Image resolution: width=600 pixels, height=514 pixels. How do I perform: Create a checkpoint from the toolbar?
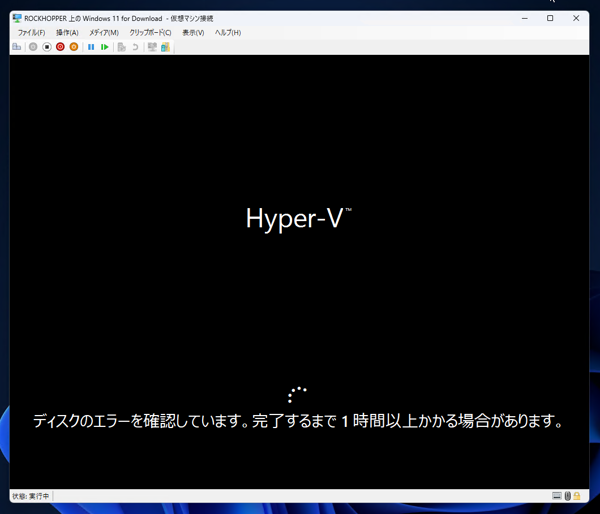click(122, 47)
